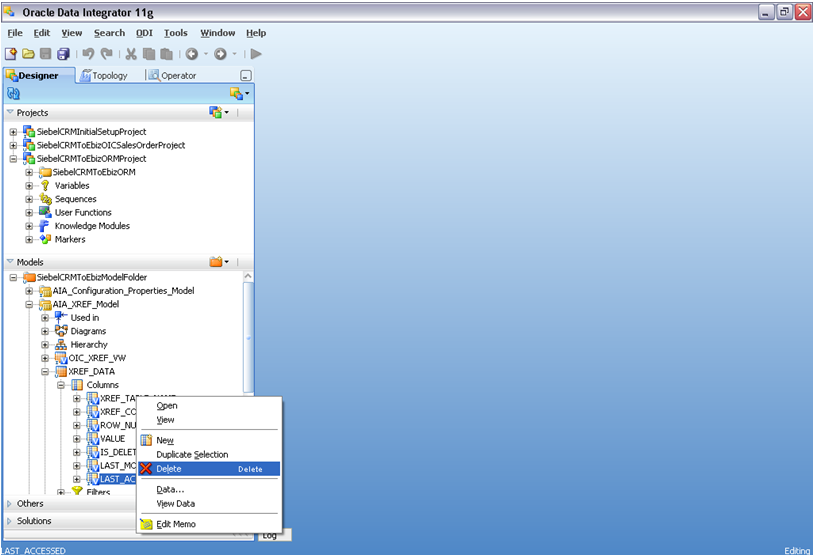Select the OIC_XREF_VW tree item
The image size is (815, 555).
[x=97, y=358]
